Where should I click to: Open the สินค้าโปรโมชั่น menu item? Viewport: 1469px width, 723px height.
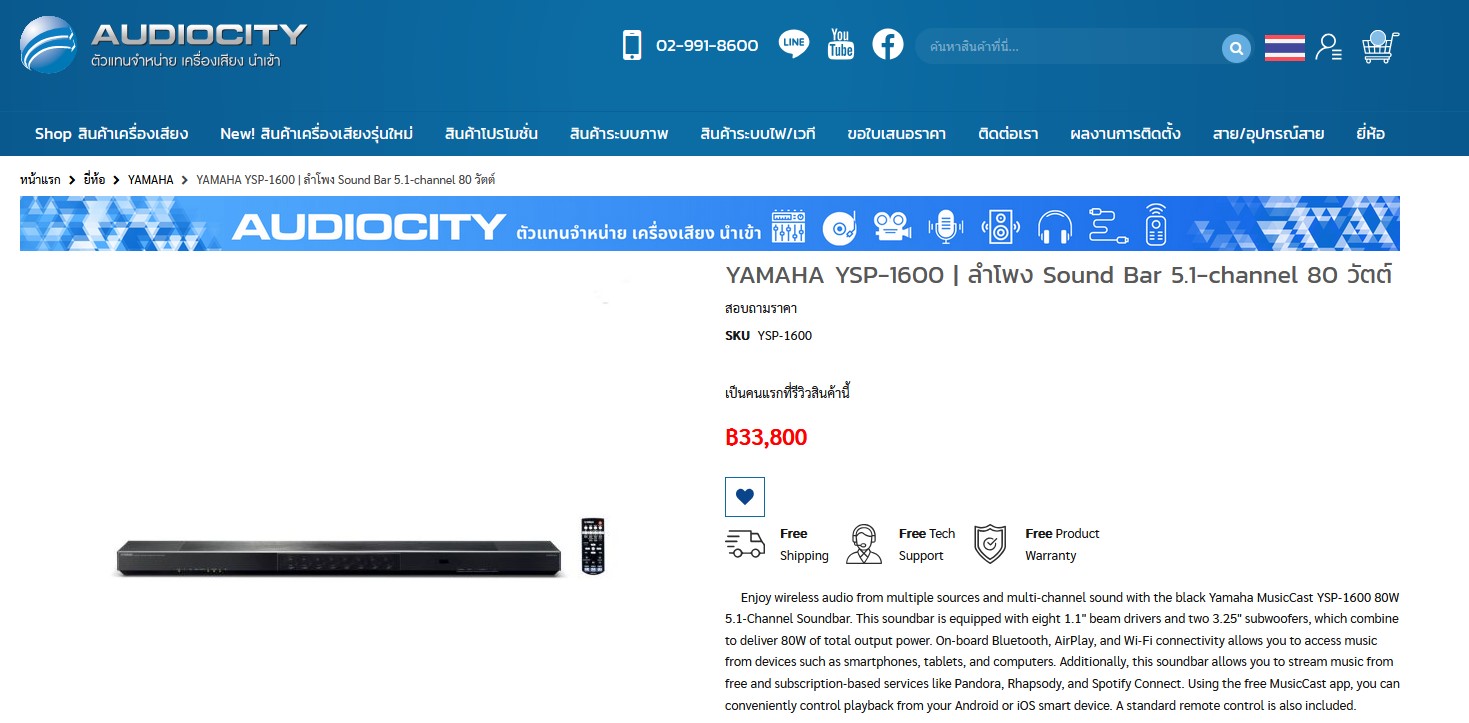click(491, 133)
